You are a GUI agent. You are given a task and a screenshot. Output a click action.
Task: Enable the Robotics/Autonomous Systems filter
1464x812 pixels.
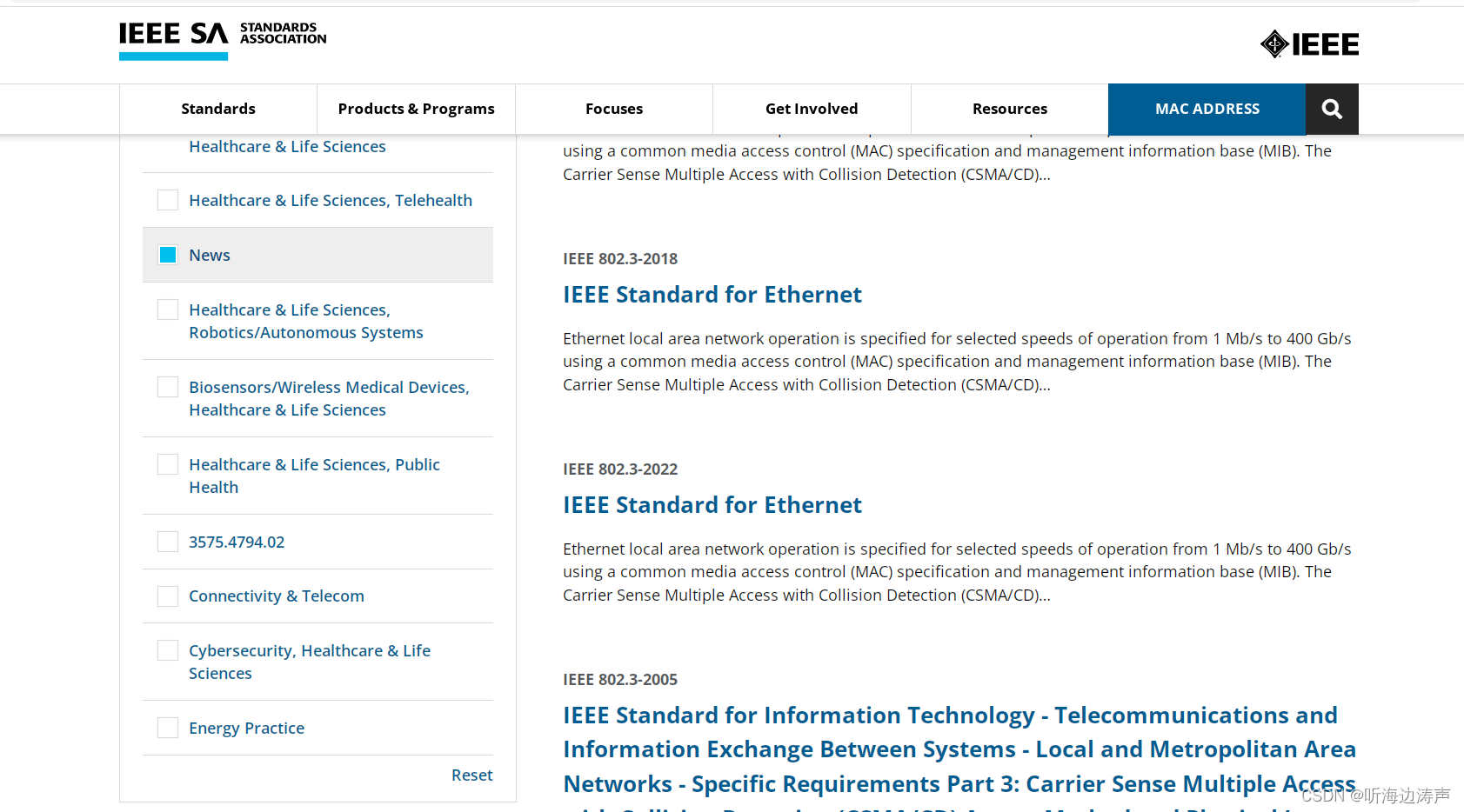point(167,309)
